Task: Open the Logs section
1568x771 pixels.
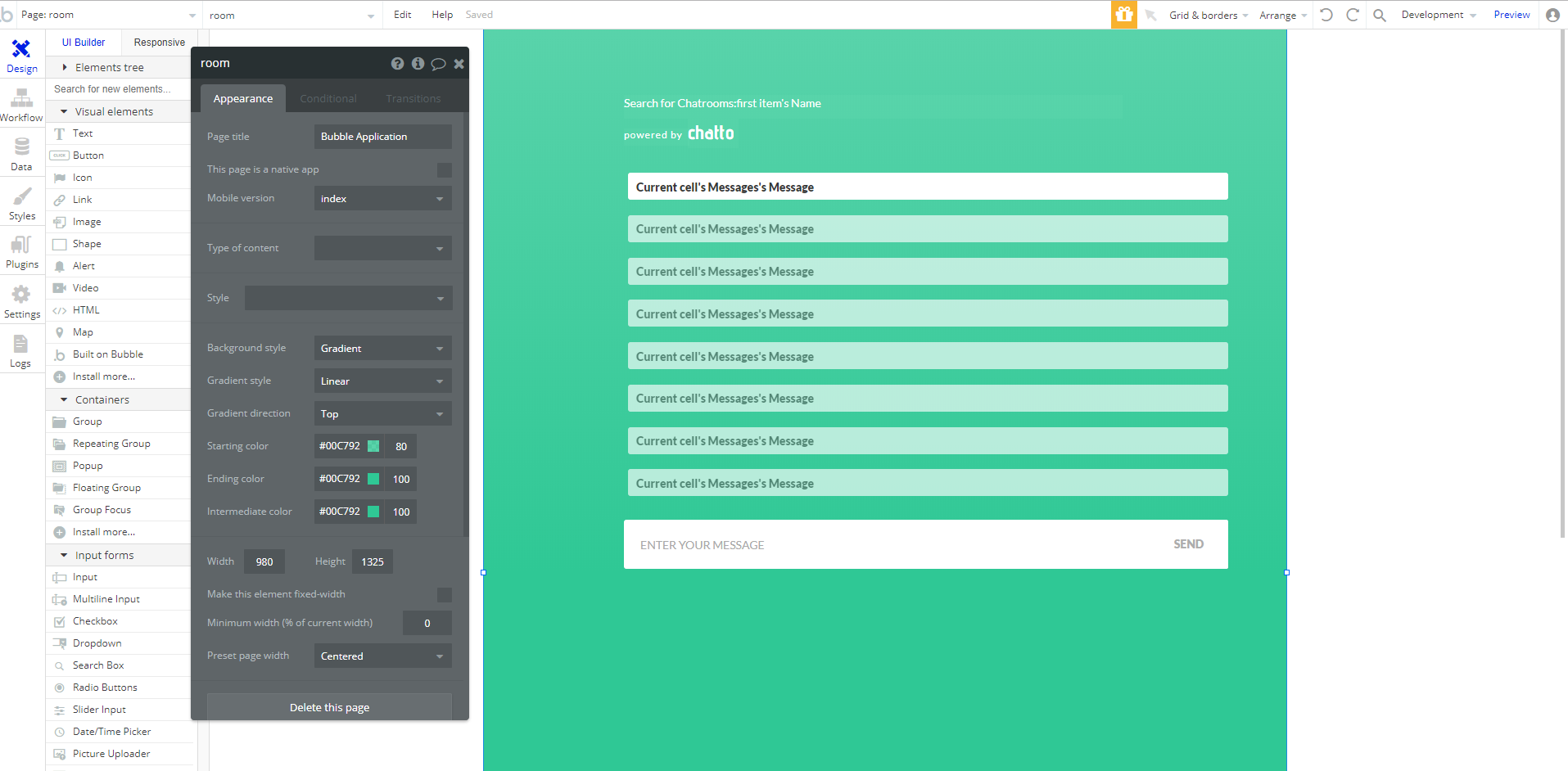Action: (x=22, y=351)
